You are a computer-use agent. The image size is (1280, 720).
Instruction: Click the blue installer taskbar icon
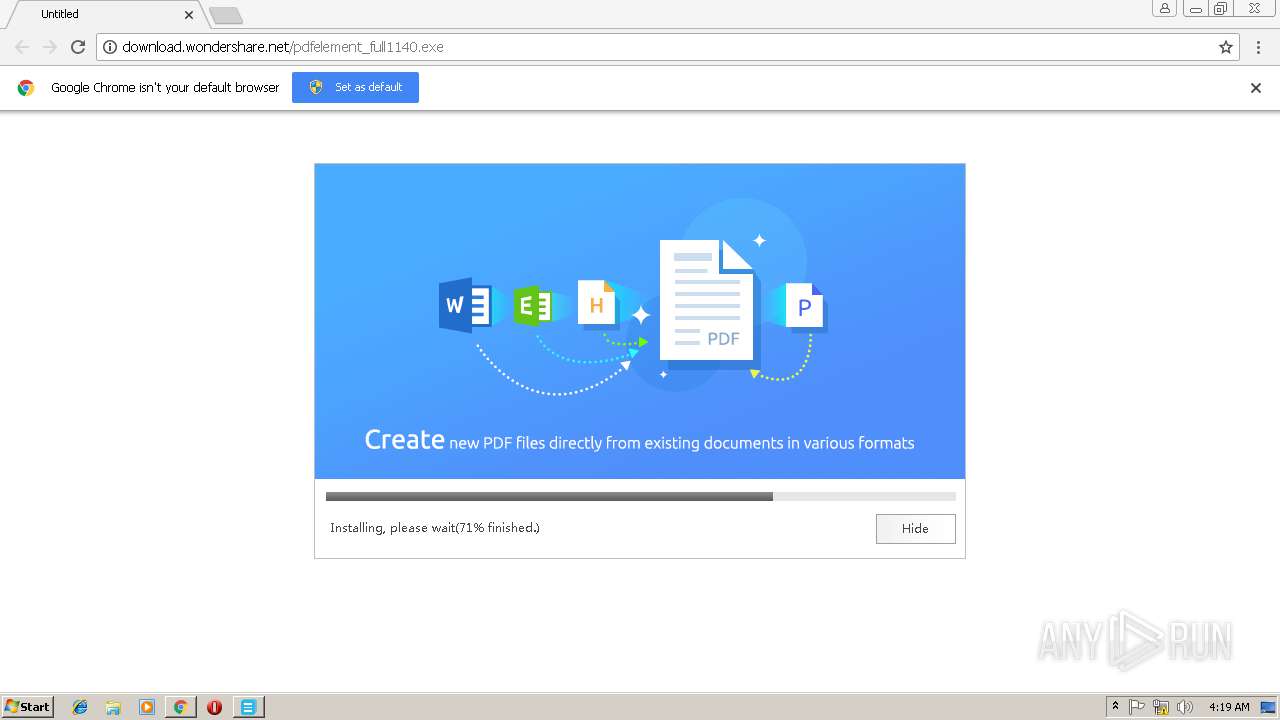248,707
